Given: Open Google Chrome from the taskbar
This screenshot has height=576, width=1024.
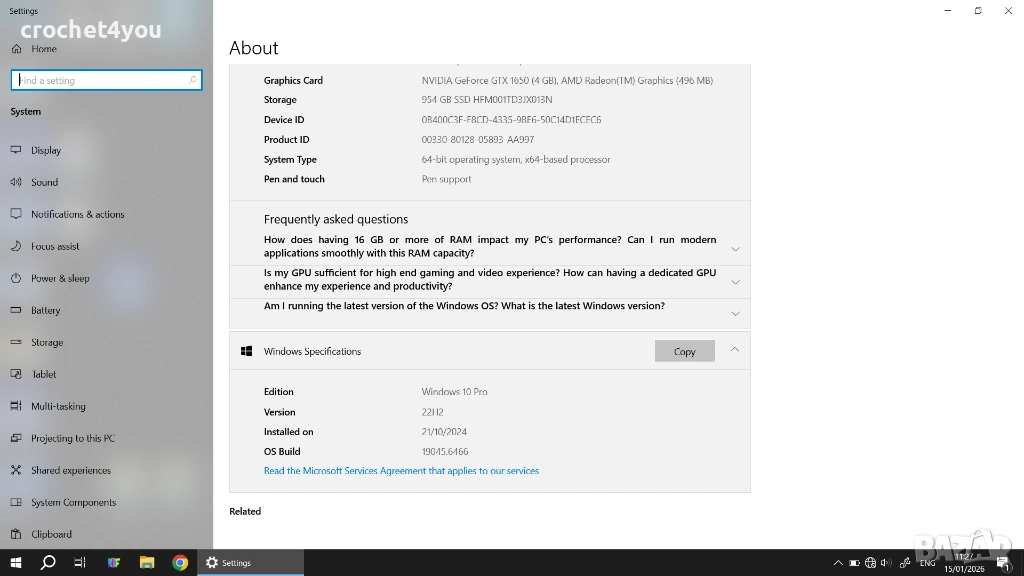Looking at the screenshot, I should point(180,563).
